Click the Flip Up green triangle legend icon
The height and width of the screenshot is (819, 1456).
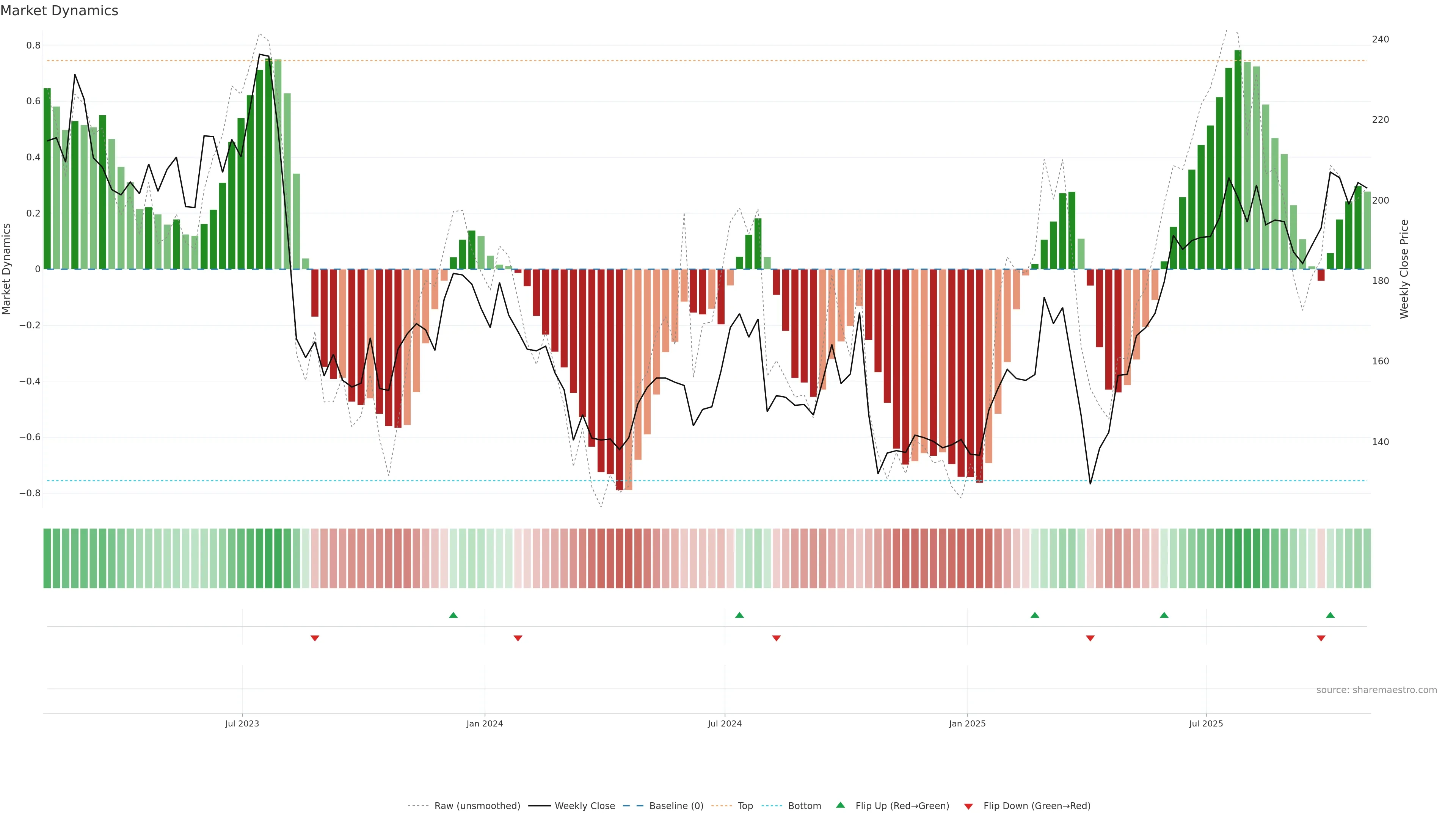841,805
